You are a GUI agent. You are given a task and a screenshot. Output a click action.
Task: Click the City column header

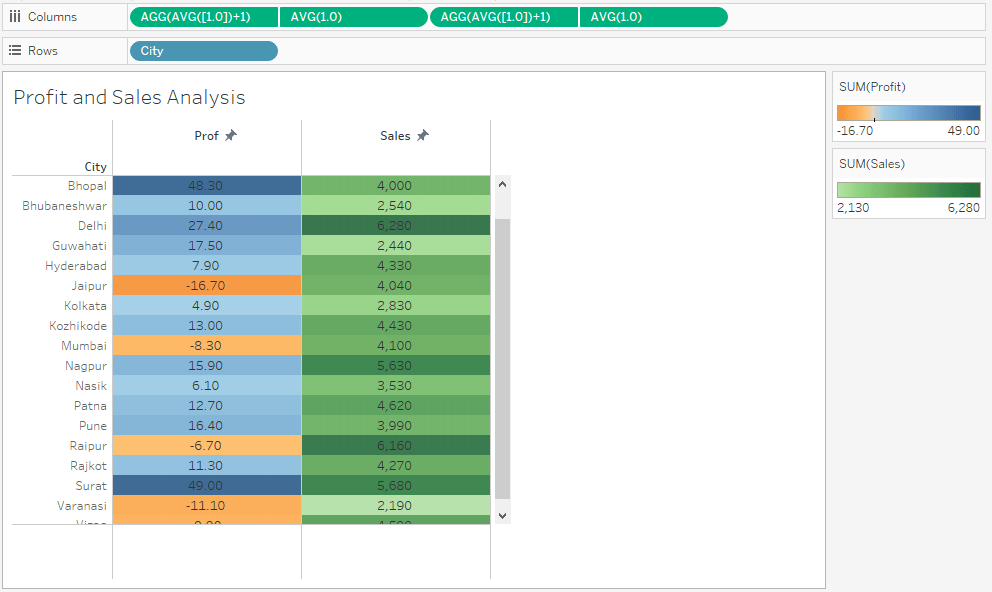pyautogui.click(x=96, y=167)
